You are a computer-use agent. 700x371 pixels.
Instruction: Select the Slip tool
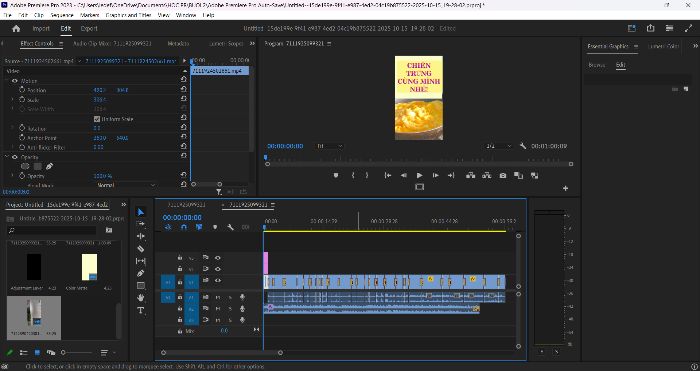point(141,261)
